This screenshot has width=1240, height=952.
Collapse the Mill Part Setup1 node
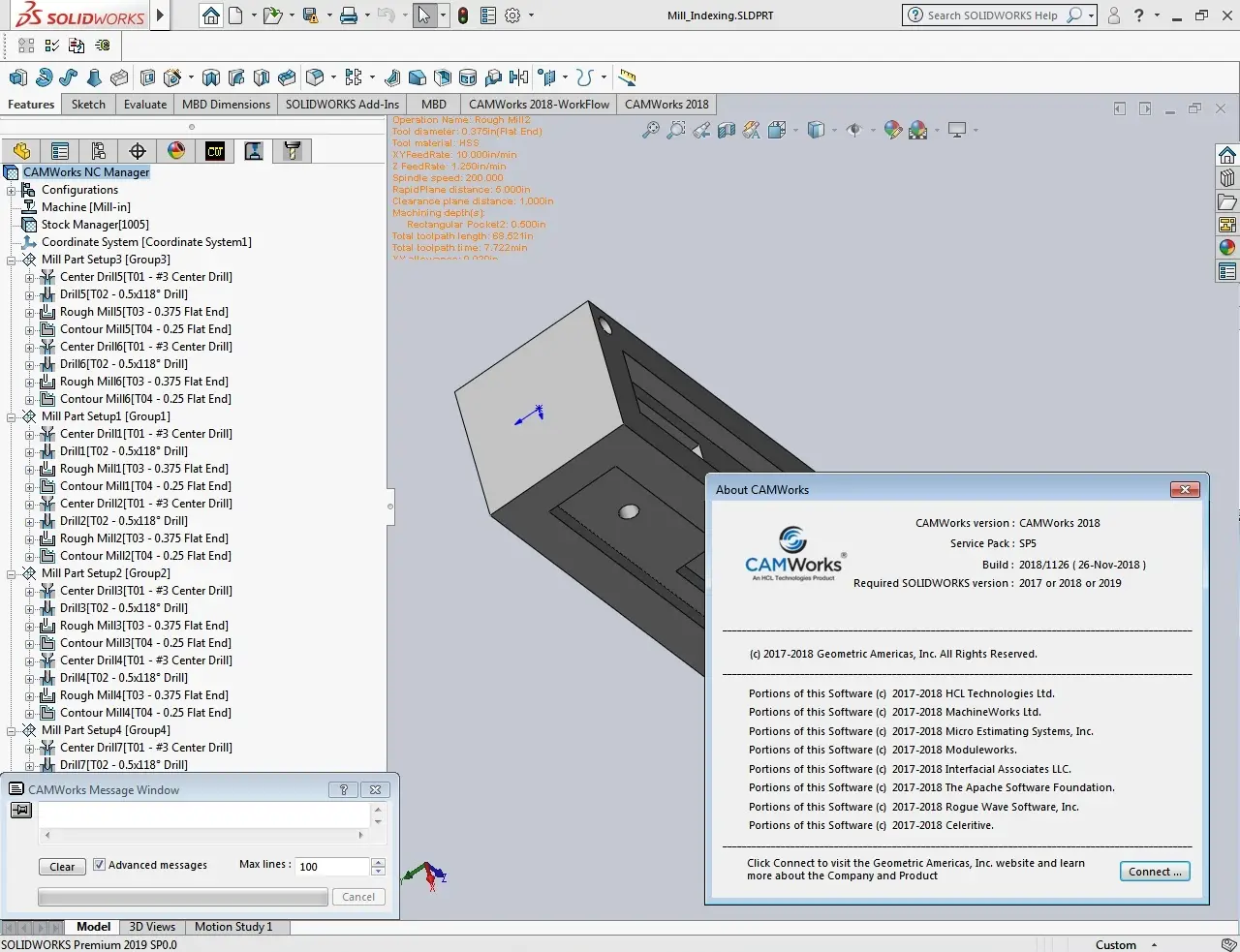click(x=12, y=416)
